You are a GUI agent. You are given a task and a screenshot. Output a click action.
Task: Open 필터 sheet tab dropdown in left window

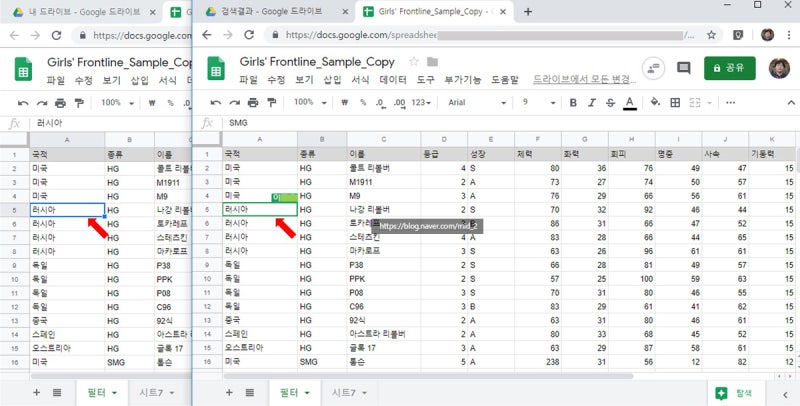(114, 393)
